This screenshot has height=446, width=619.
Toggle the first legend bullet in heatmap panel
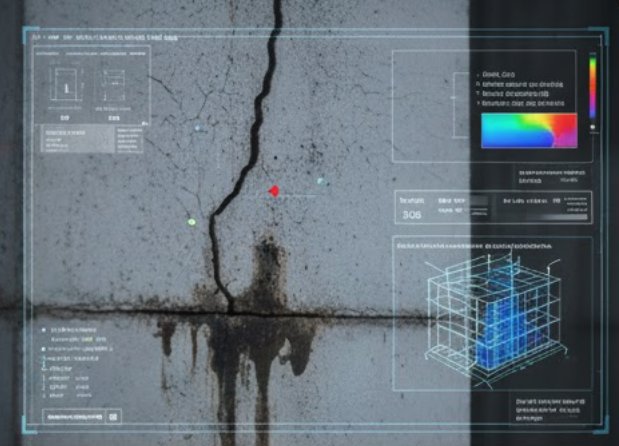pos(476,74)
